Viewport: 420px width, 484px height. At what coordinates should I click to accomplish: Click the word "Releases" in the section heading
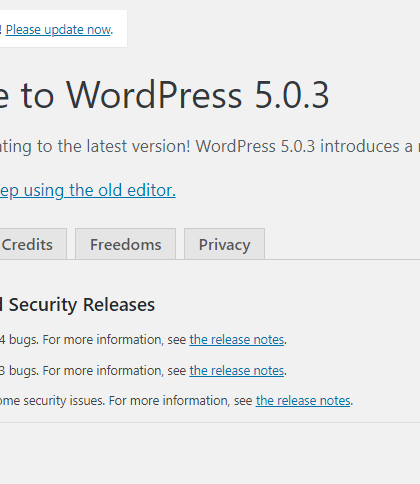[x=119, y=305]
